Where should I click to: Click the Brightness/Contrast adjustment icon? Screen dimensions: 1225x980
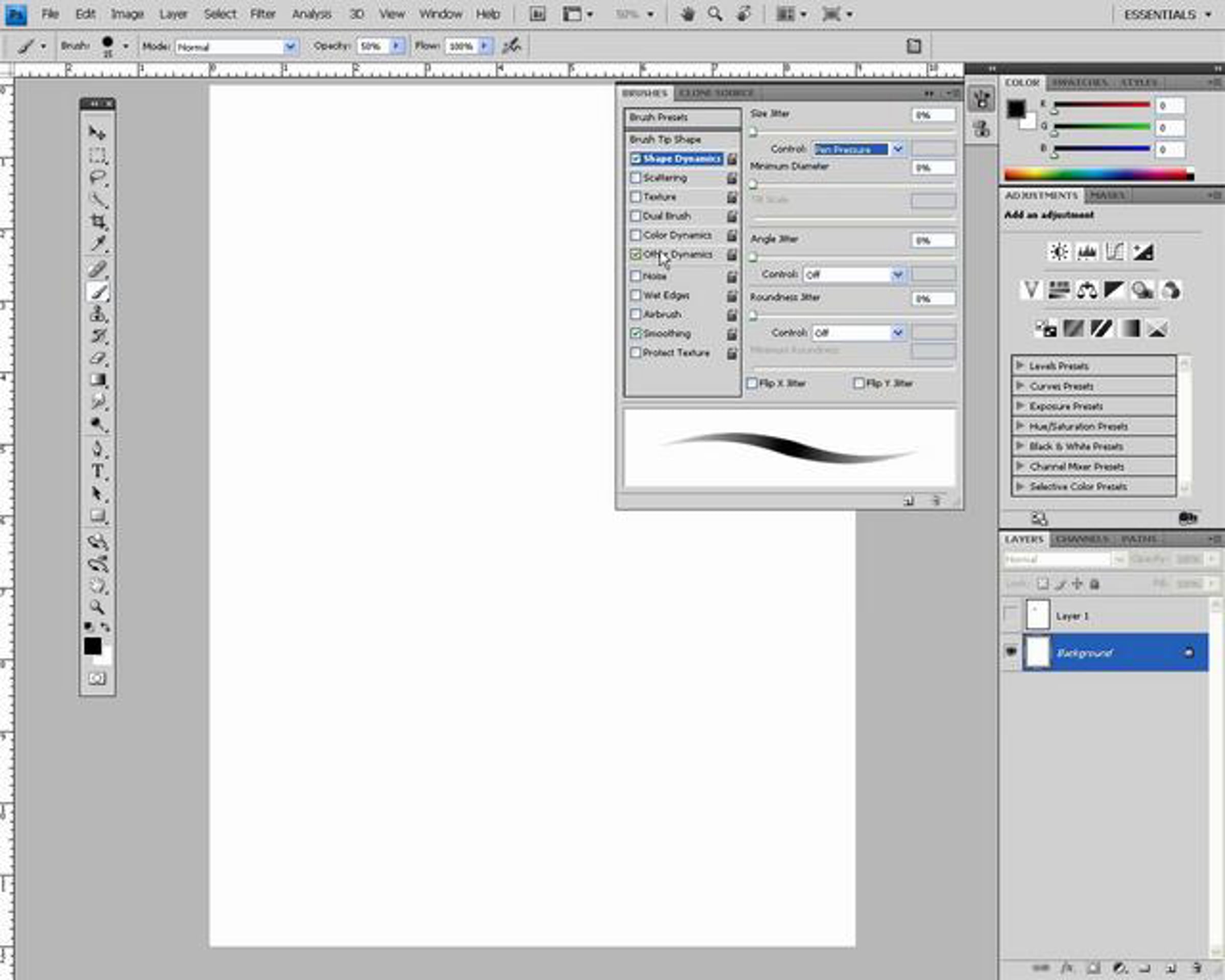click(1059, 252)
